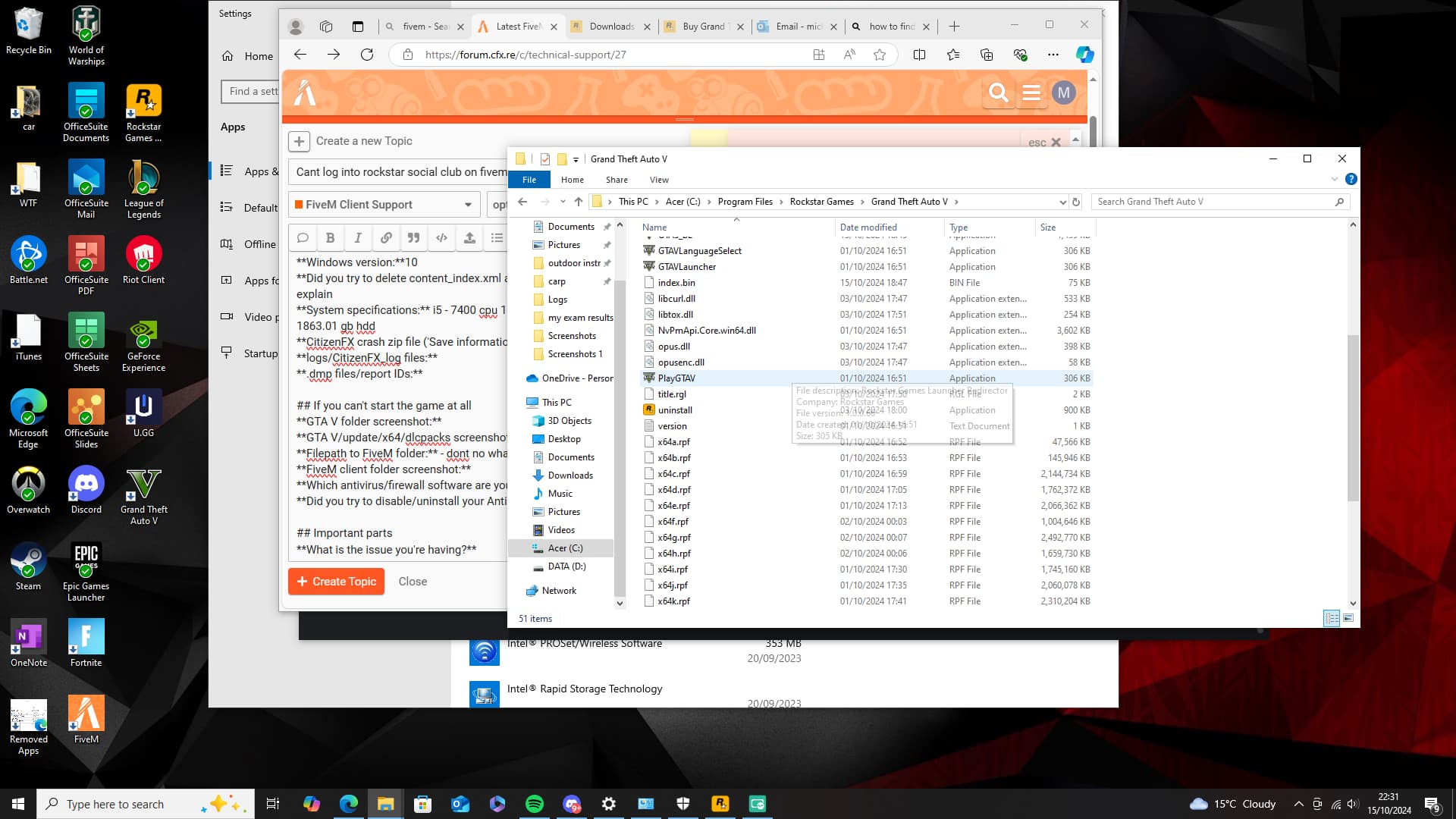Switch to the Buy Grand browser tab
The height and width of the screenshot is (819, 1456).
(703, 27)
